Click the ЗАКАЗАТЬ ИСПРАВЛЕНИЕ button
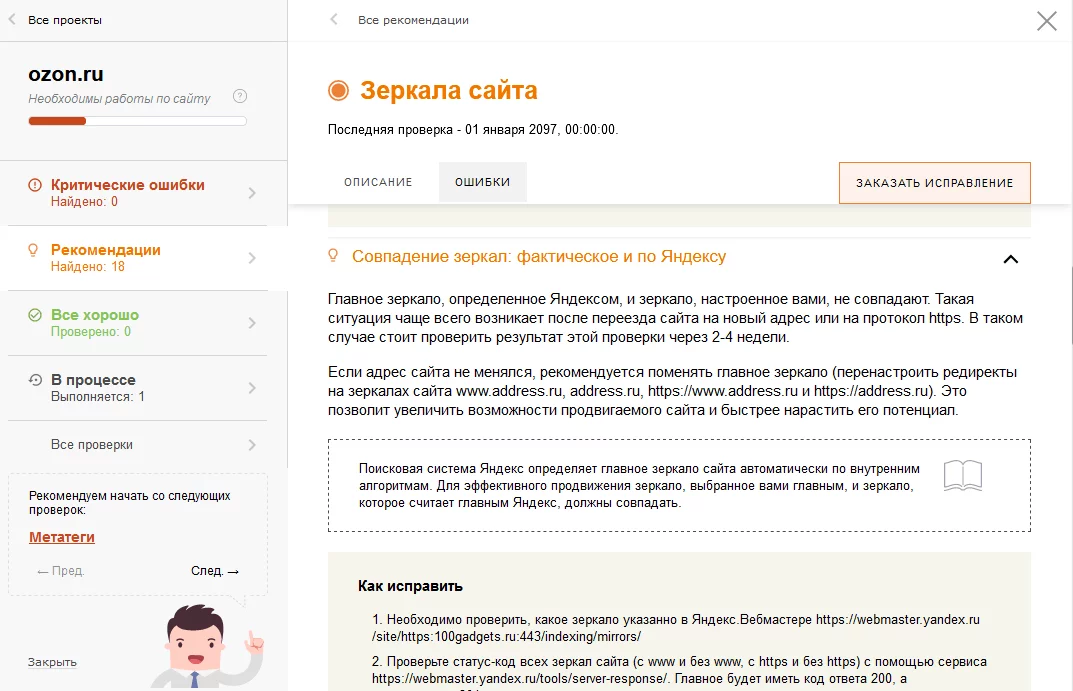Viewport: 1073px width, 691px height. click(x=935, y=183)
